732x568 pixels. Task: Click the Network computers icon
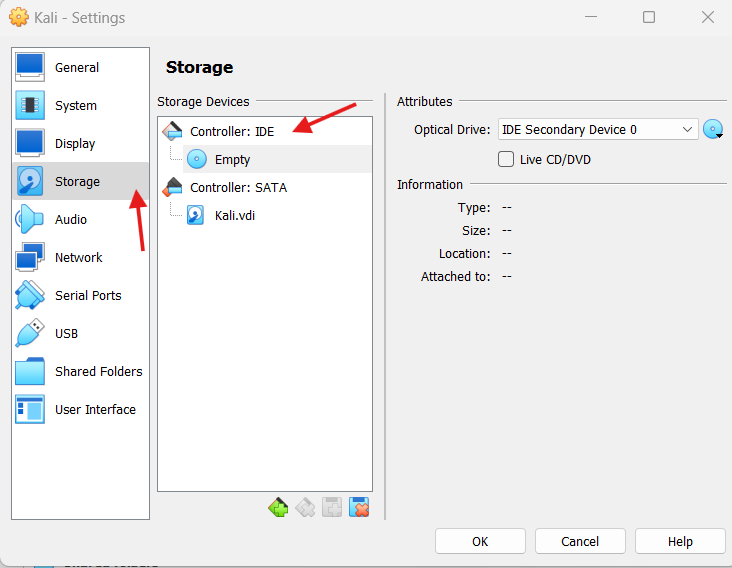coord(30,257)
